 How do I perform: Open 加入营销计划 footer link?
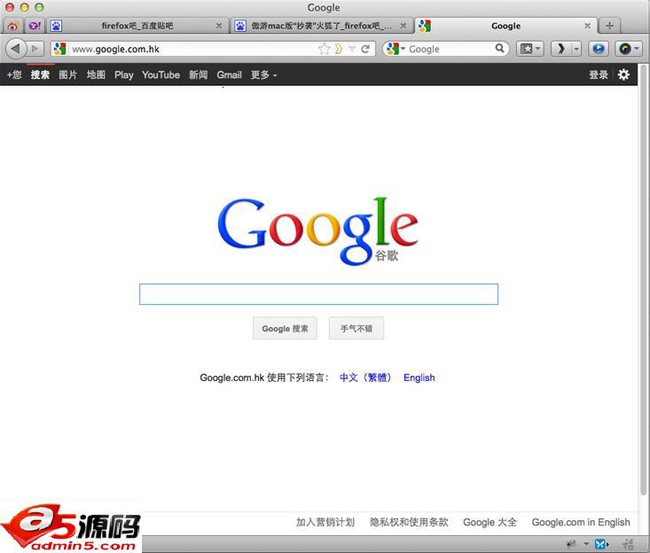click(325, 522)
